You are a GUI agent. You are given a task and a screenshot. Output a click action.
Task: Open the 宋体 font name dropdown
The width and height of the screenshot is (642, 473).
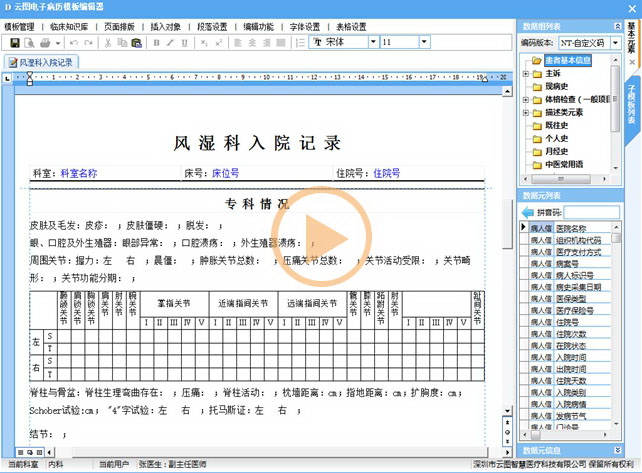click(x=371, y=43)
